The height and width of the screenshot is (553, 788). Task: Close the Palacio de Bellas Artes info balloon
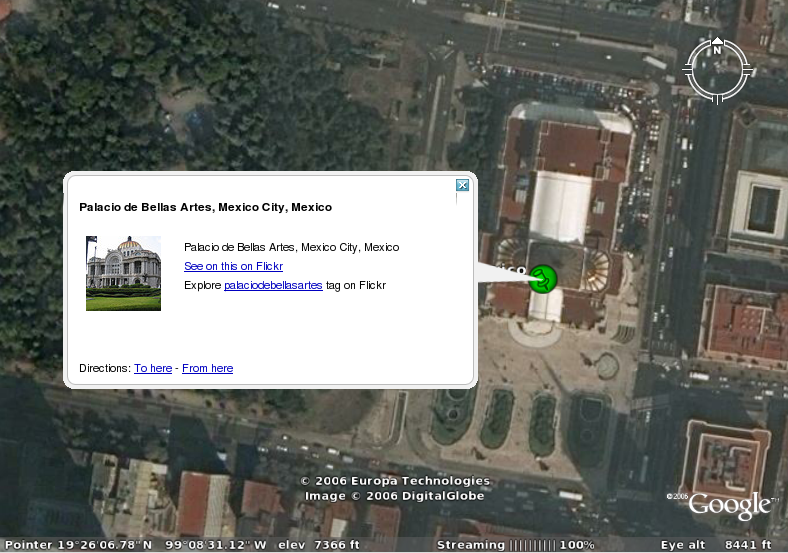click(x=462, y=185)
